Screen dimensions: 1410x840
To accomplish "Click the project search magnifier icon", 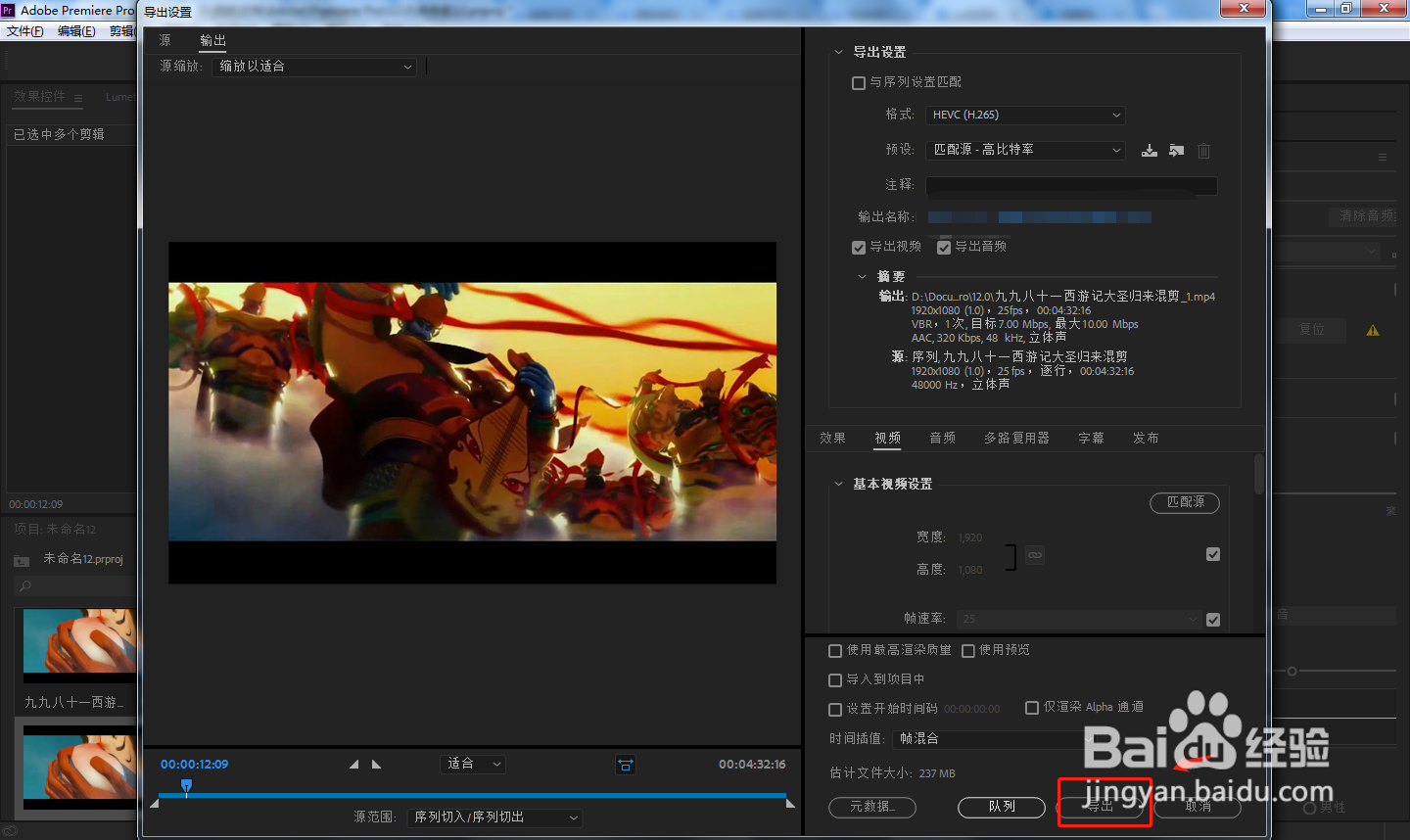I will (x=25, y=586).
